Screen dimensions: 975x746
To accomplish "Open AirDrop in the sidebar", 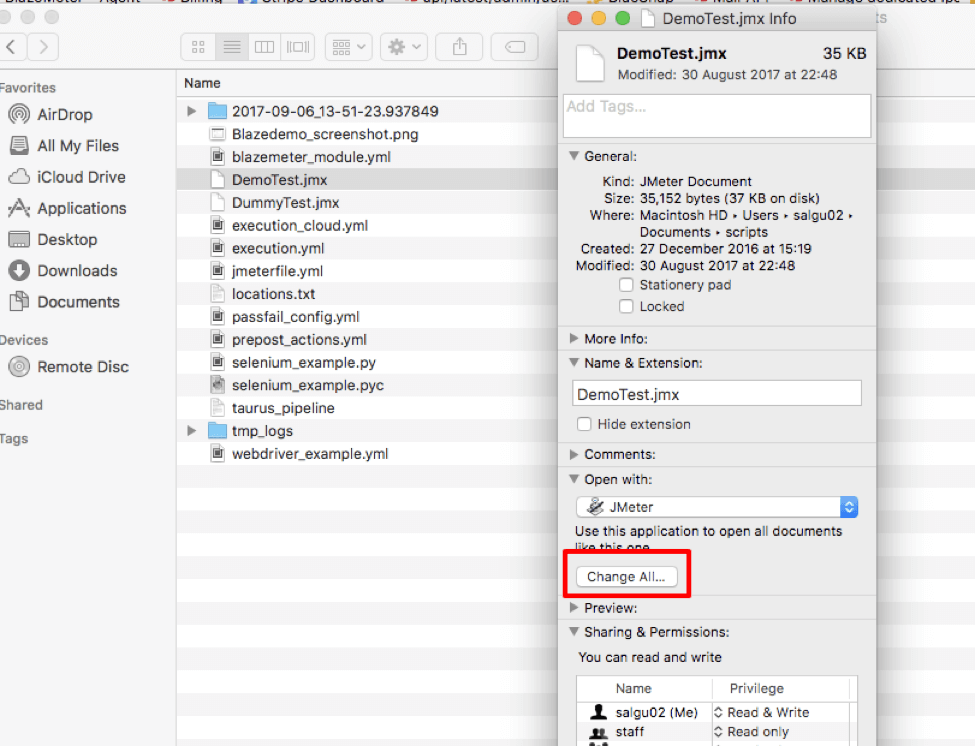I will pyautogui.click(x=65, y=115).
